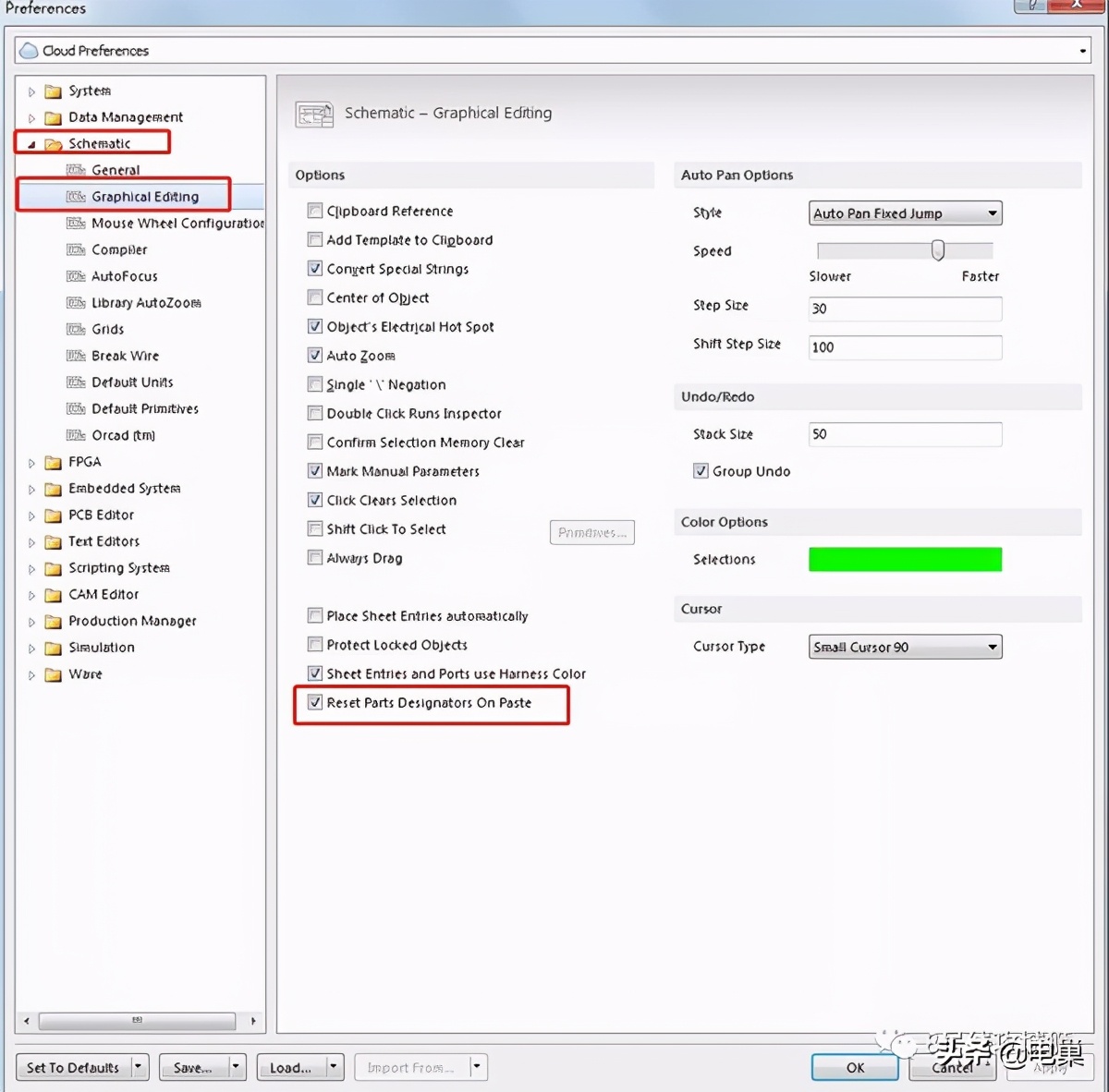Click the Set To Defaults button

(x=73, y=1068)
